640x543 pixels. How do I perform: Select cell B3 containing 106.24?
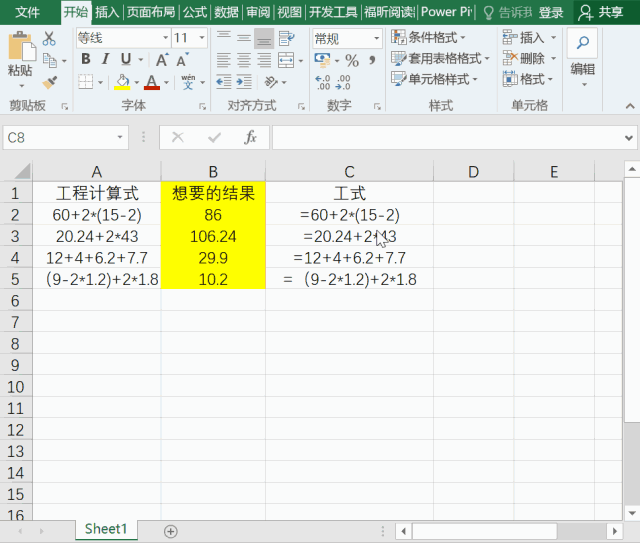click(213, 236)
